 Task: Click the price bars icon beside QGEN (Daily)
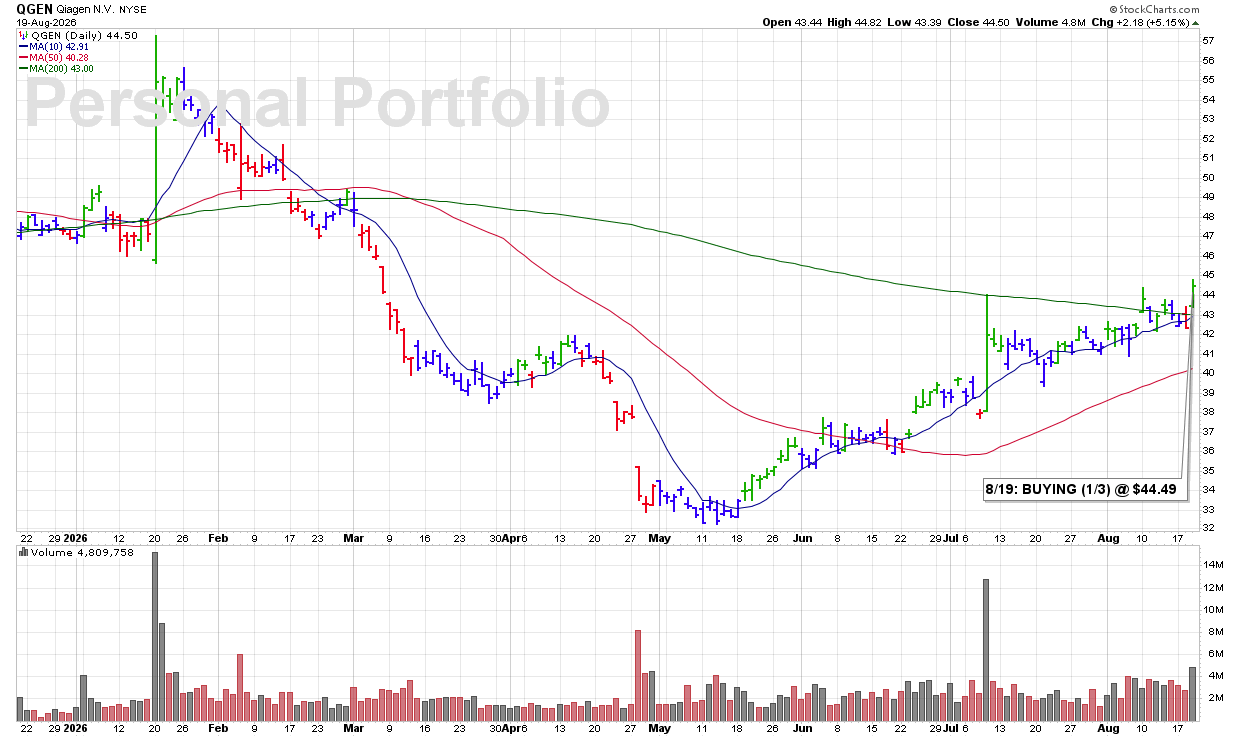pos(23,35)
